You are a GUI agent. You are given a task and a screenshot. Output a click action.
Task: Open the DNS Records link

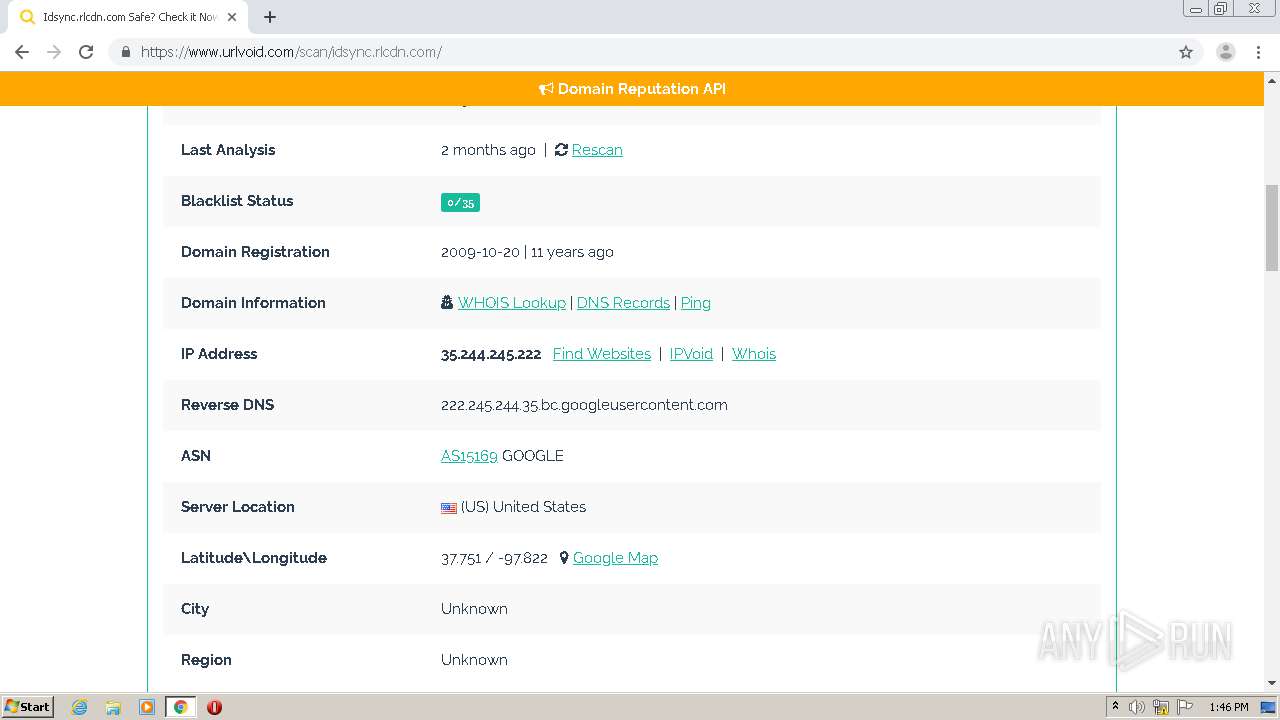[623, 303]
